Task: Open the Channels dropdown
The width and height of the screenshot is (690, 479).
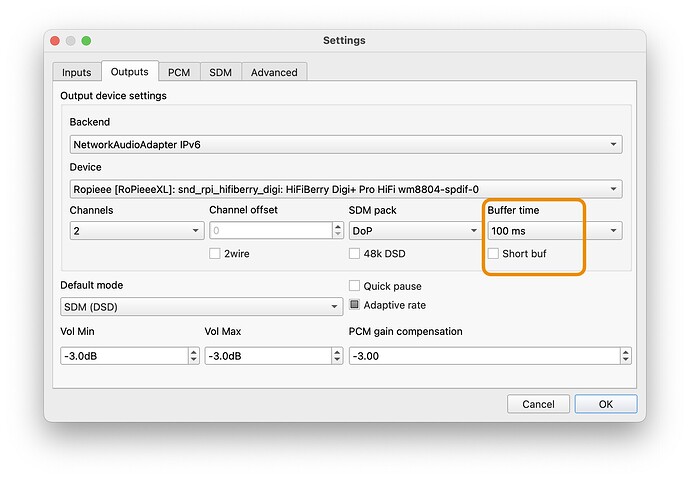Action: pos(136,231)
